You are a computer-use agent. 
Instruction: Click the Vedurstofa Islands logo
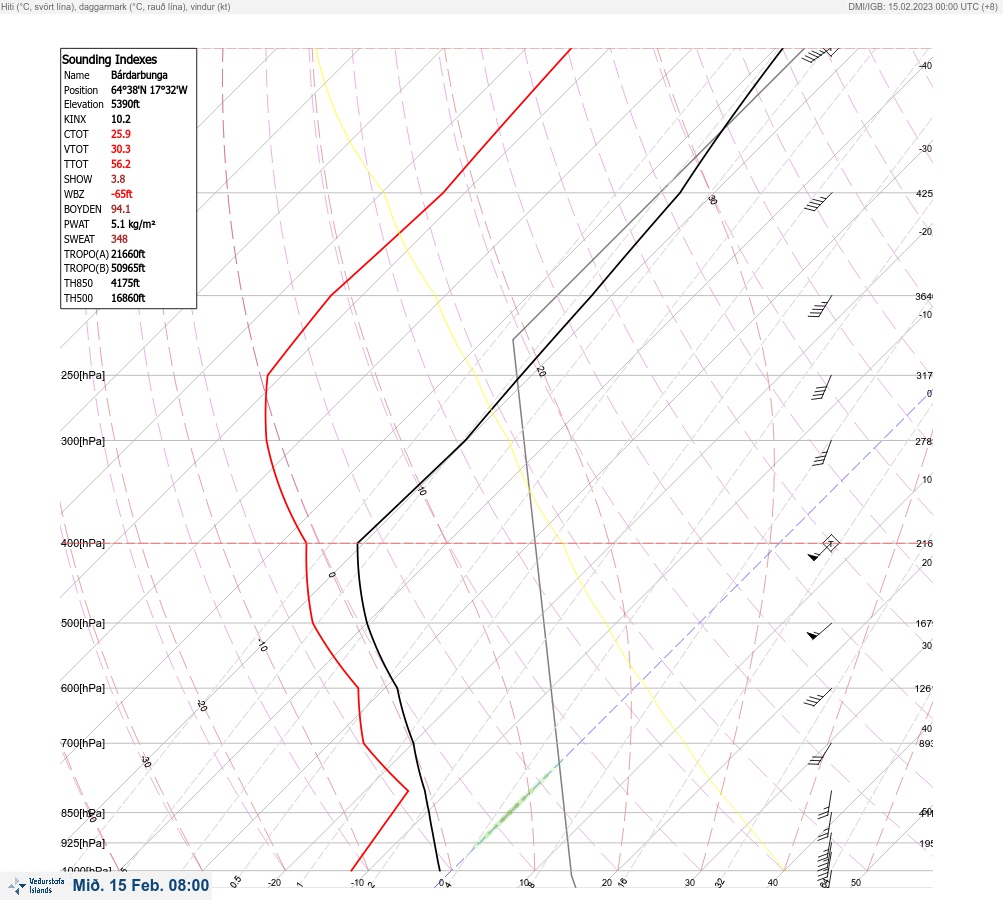[36, 886]
